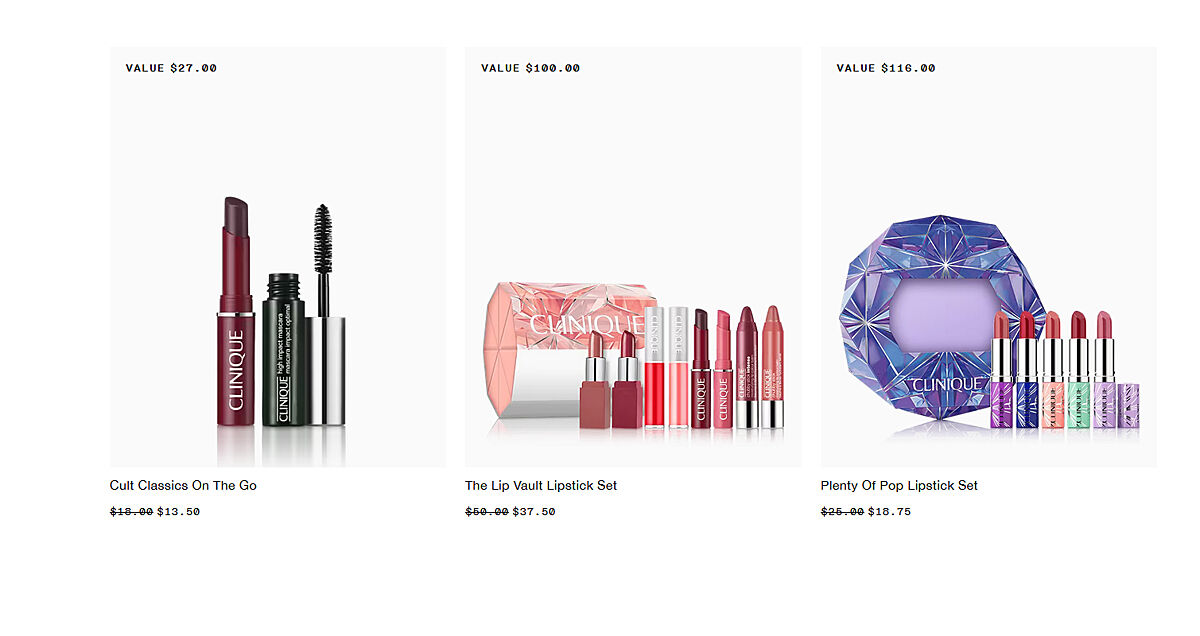Image resolution: width=1200 pixels, height=636 pixels.
Task: Open the Cult Classics On The Go product image
Action: tap(278, 257)
